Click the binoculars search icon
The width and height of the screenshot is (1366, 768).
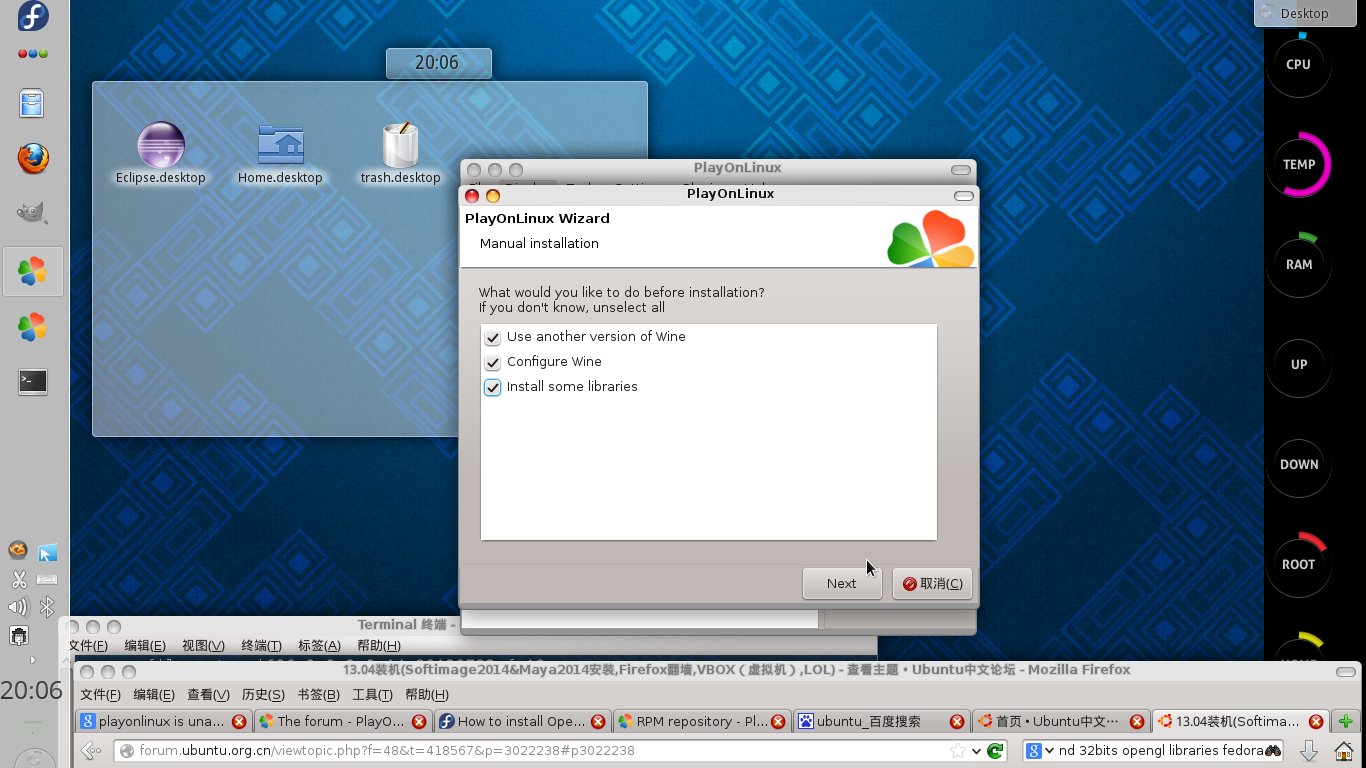pos(1273,750)
